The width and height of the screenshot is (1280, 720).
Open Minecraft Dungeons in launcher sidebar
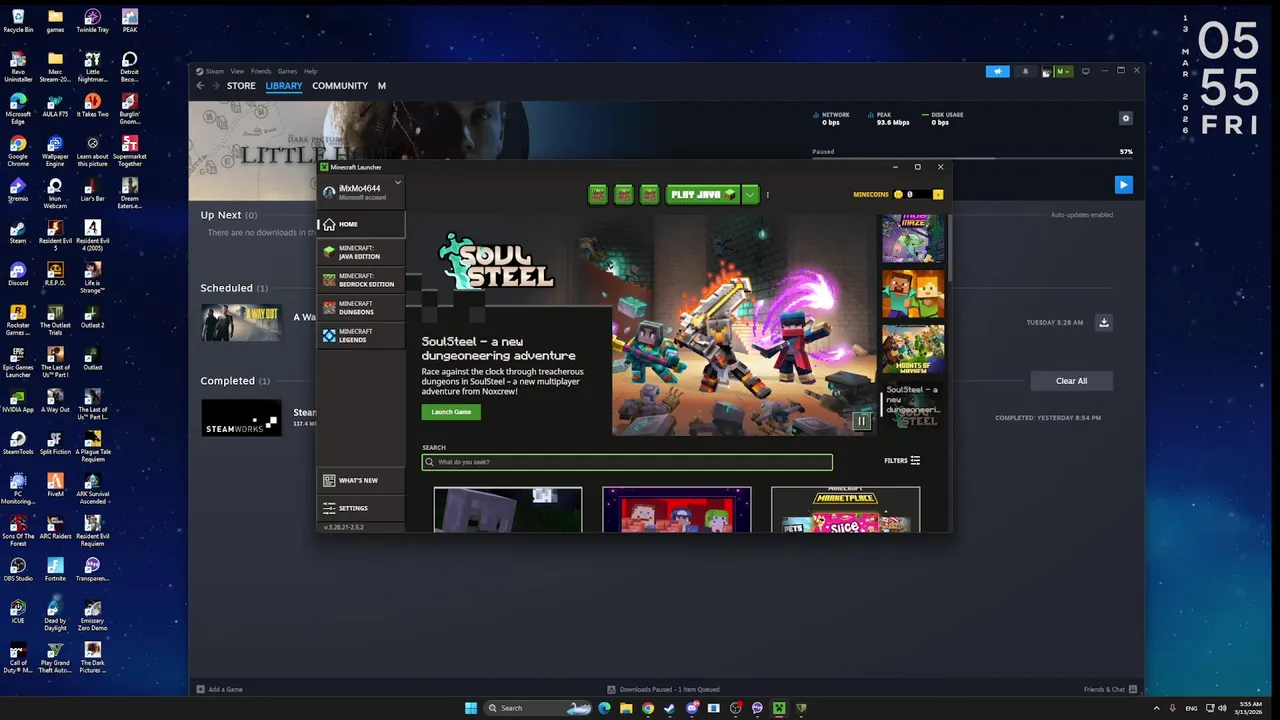pos(361,308)
